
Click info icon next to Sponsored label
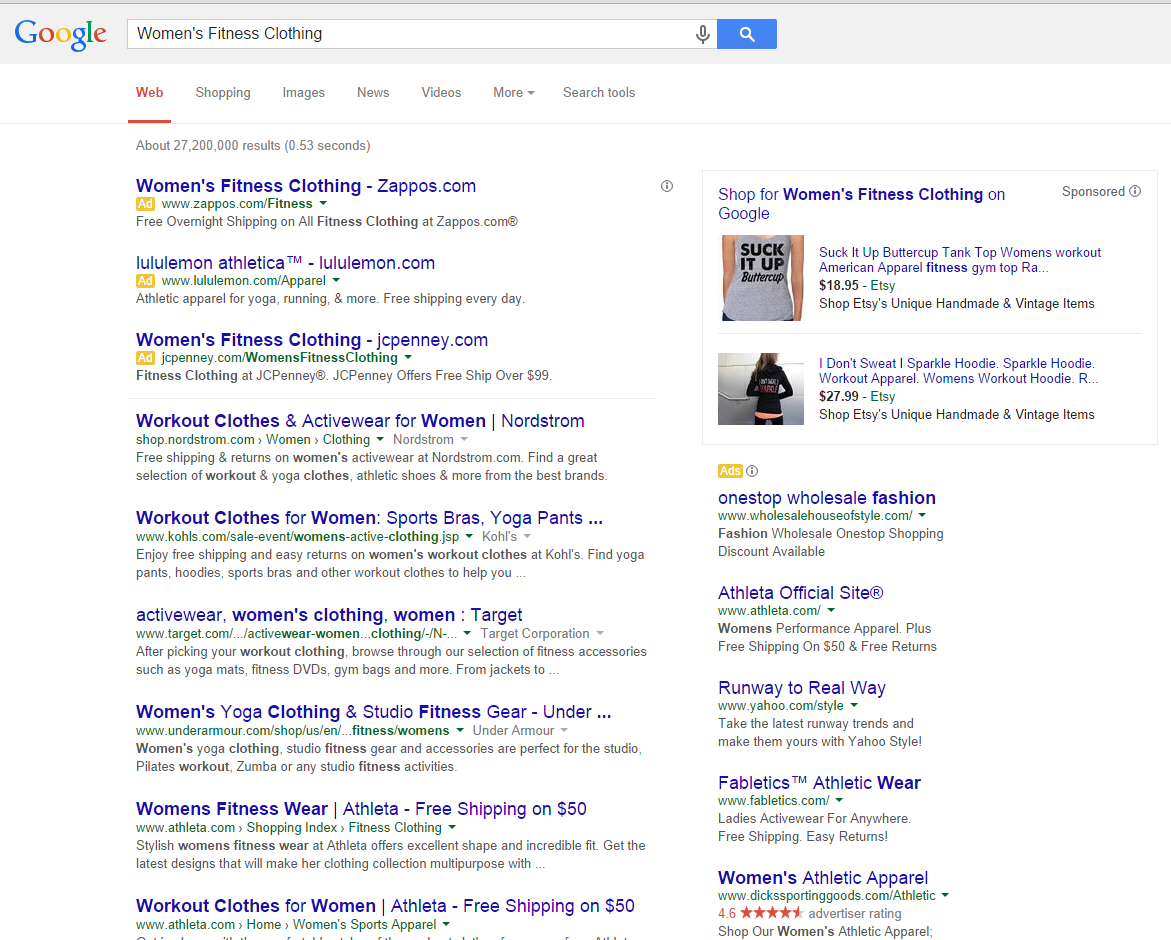click(1135, 191)
